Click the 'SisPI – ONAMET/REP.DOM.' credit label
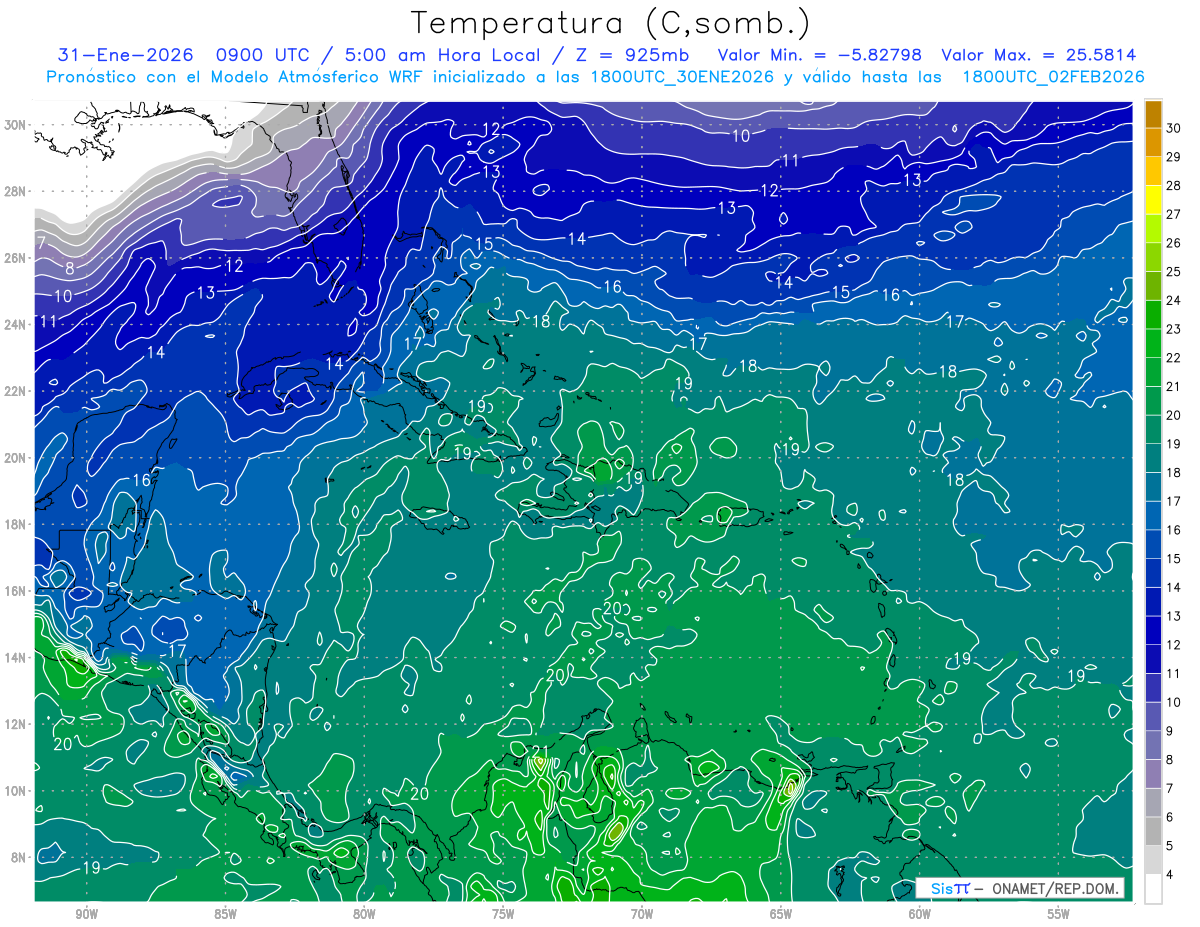 pos(1019,888)
